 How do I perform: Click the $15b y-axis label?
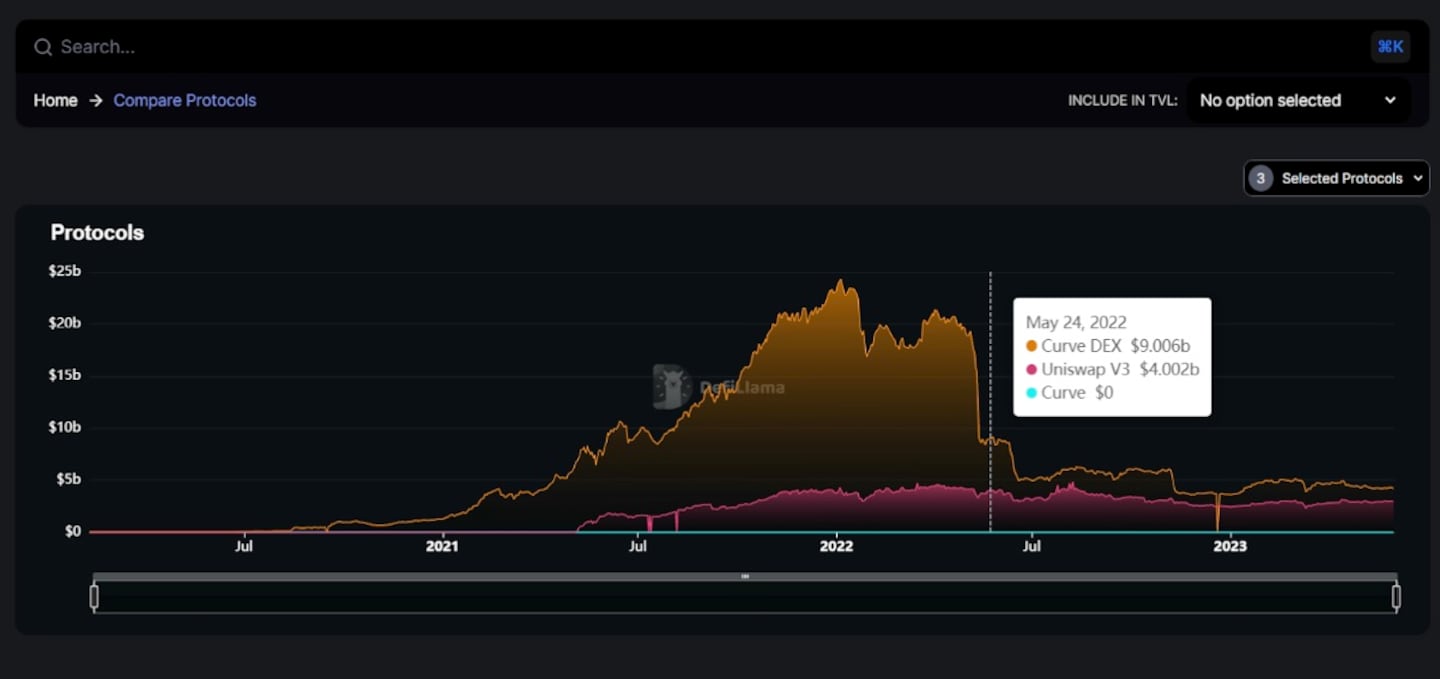click(x=65, y=375)
